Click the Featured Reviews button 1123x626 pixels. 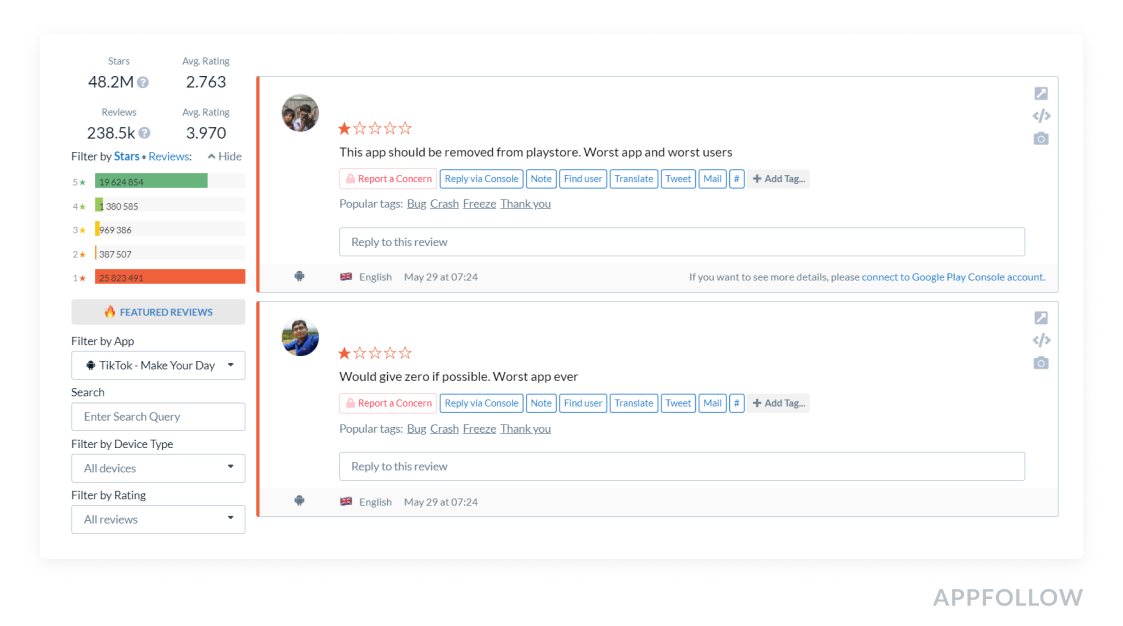(158, 312)
